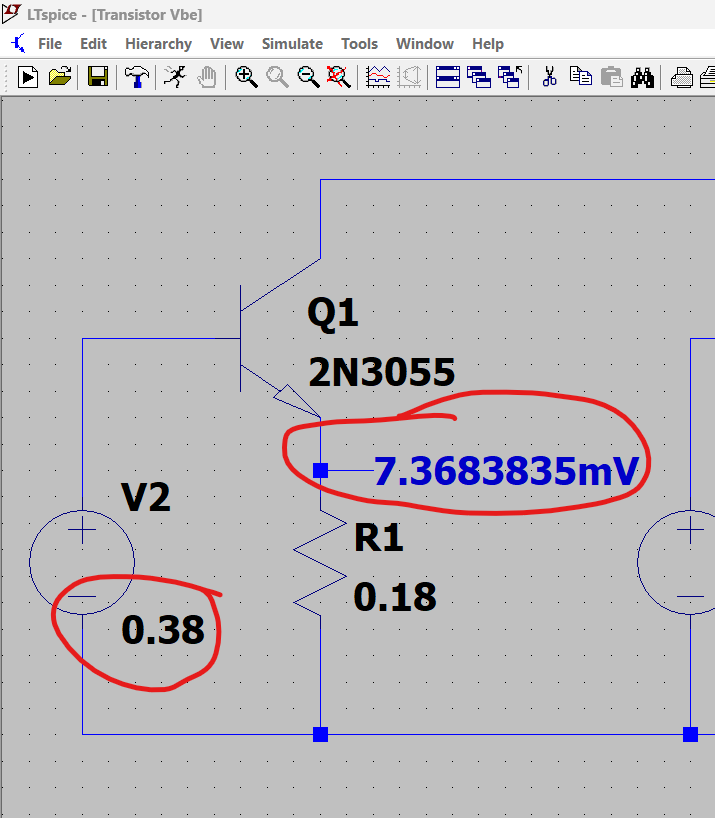The height and width of the screenshot is (818, 715).
Task: Run the simulation with the running-man icon
Action: [x=175, y=77]
